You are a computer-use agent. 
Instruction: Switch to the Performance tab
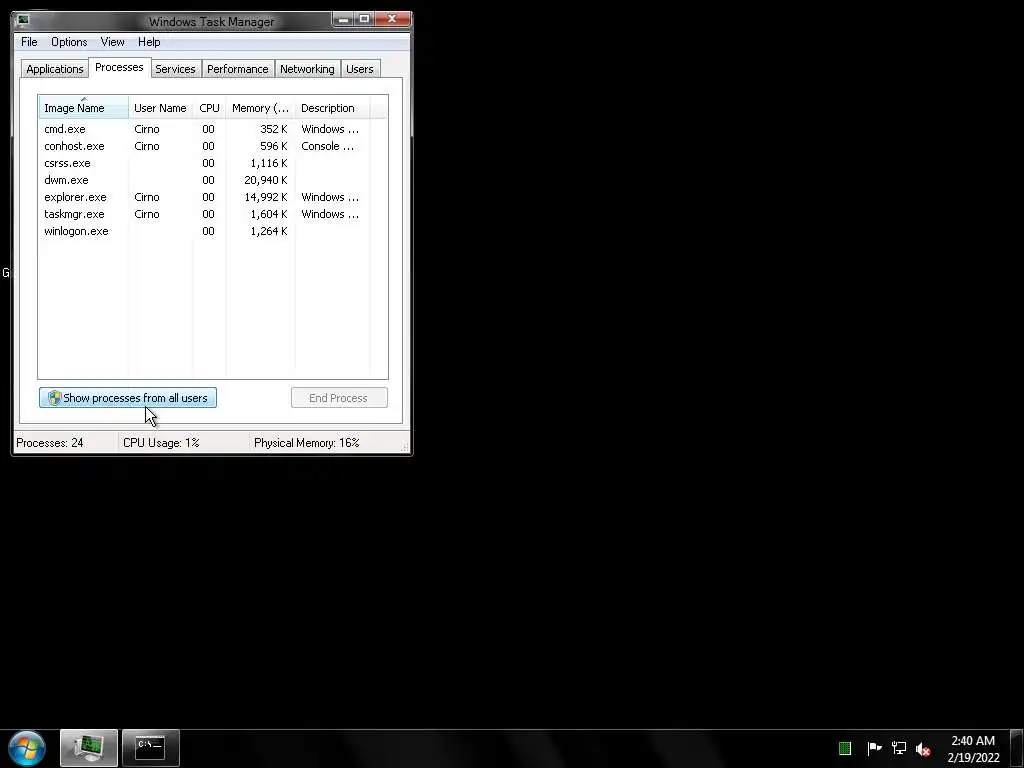[x=238, y=69]
